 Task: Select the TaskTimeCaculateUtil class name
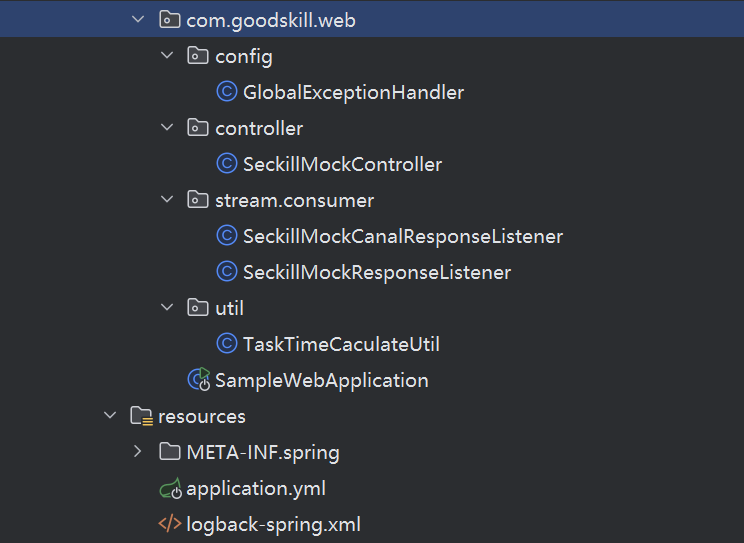point(341,345)
